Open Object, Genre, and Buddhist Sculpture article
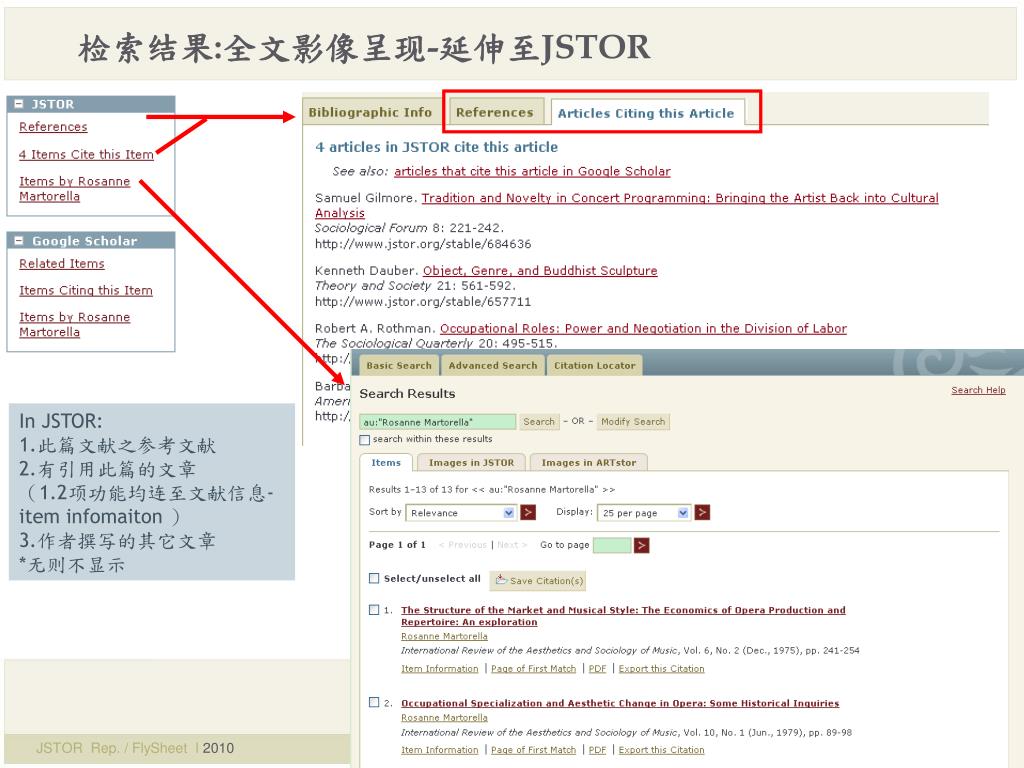This screenshot has height=768, width=1024. coord(540,270)
